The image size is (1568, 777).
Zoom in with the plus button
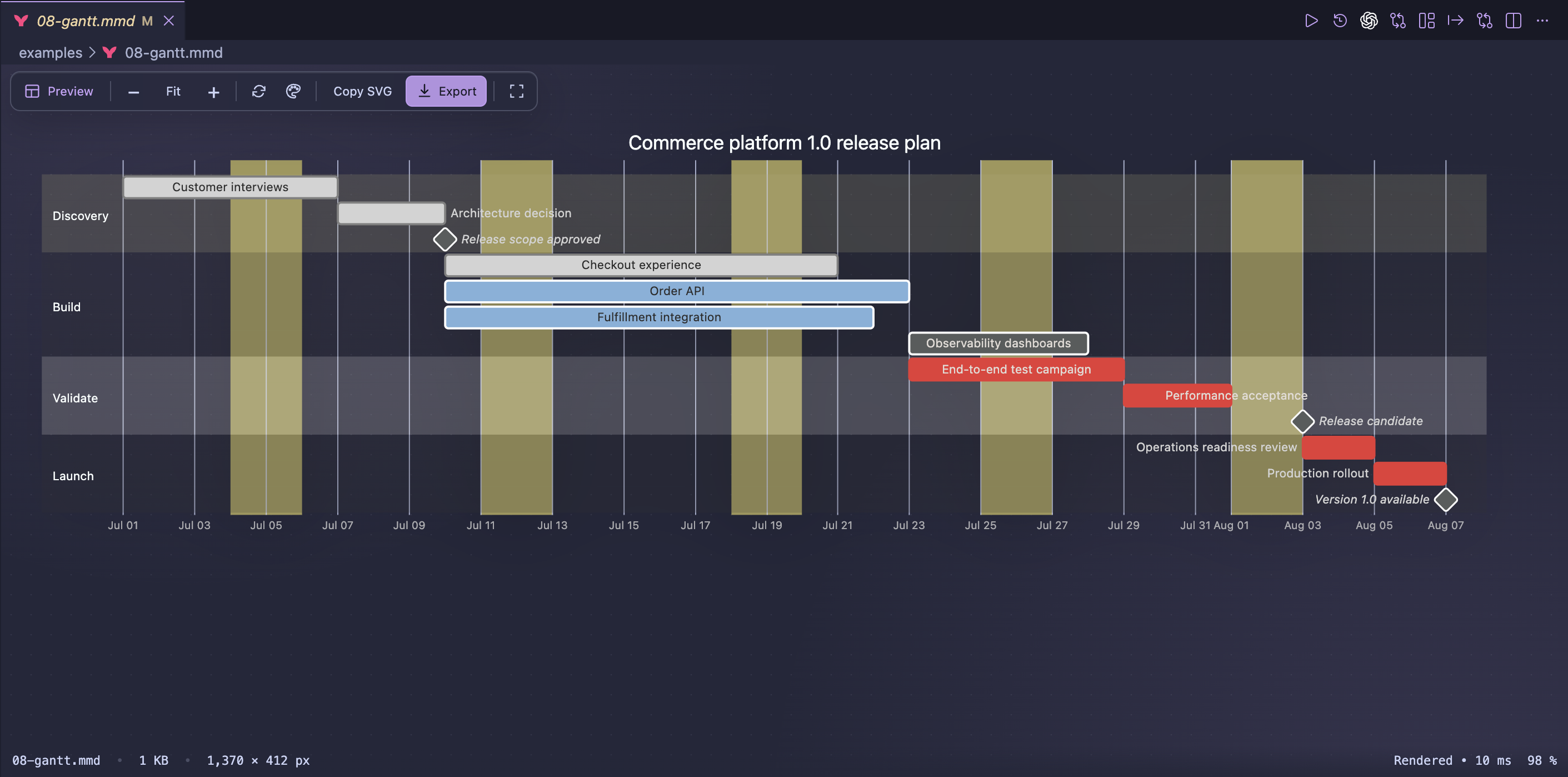214,92
